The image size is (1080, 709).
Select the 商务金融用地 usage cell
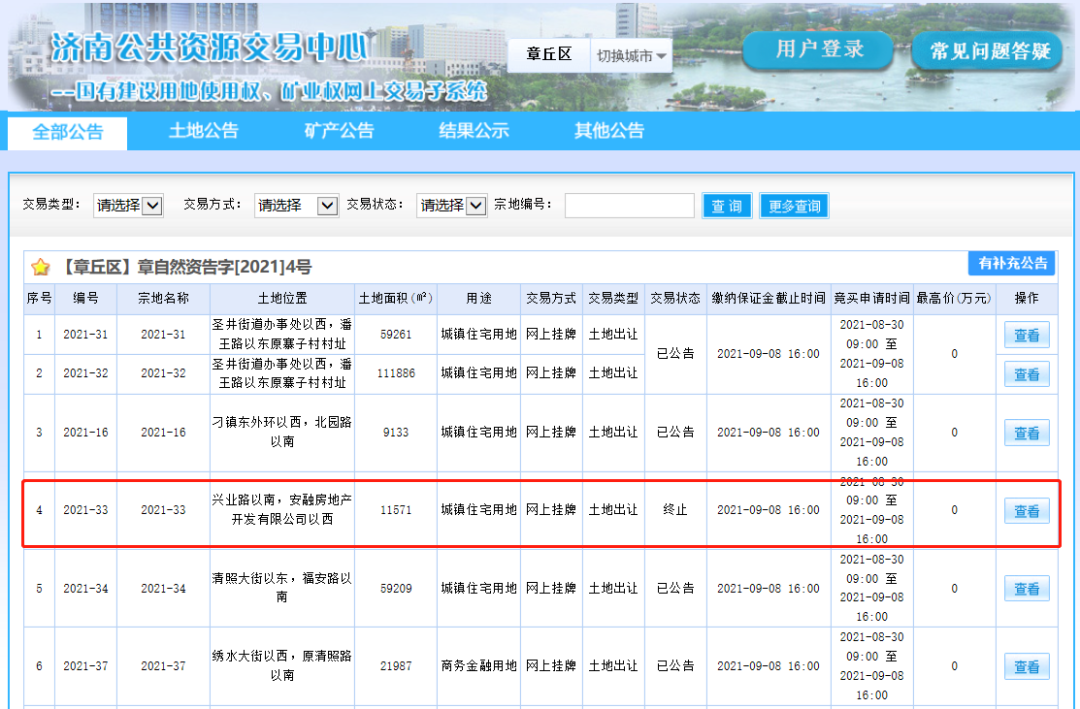coord(479,666)
